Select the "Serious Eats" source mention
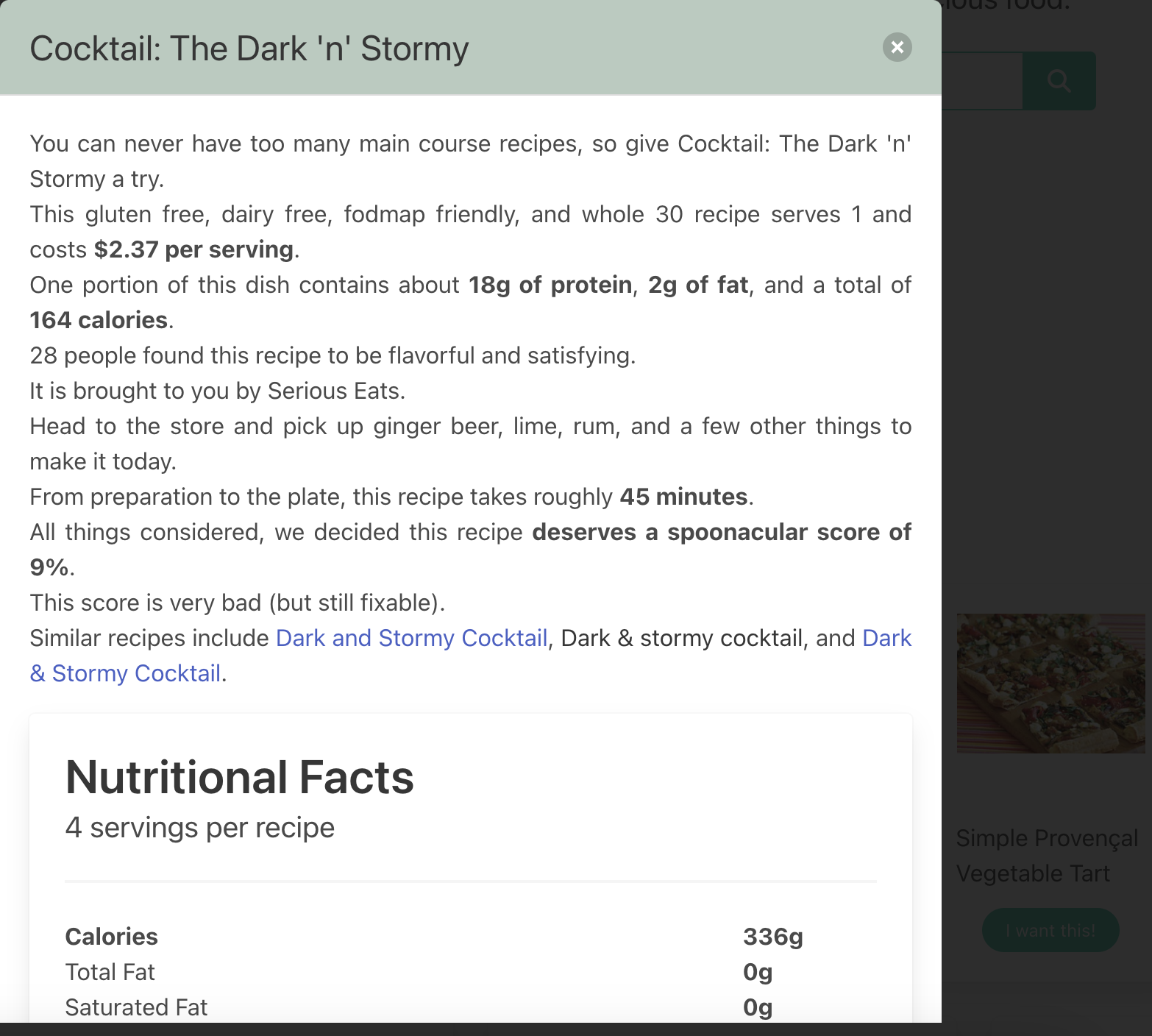This screenshot has width=1152, height=1036. click(337, 391)
